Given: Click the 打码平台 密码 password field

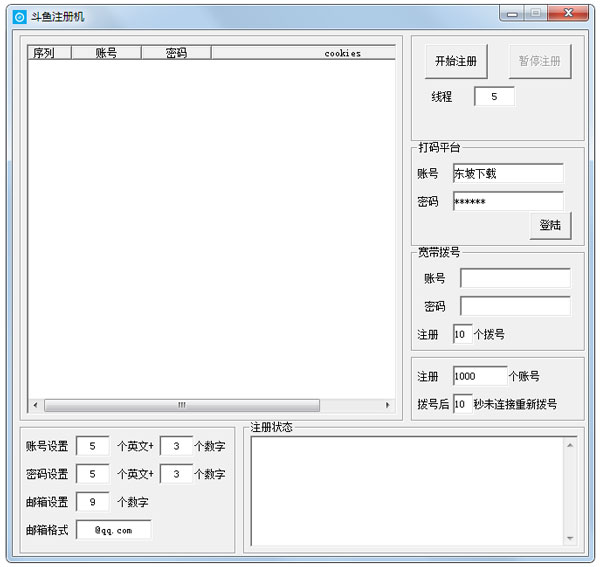Looking at the screenshot, I should 508,201.
